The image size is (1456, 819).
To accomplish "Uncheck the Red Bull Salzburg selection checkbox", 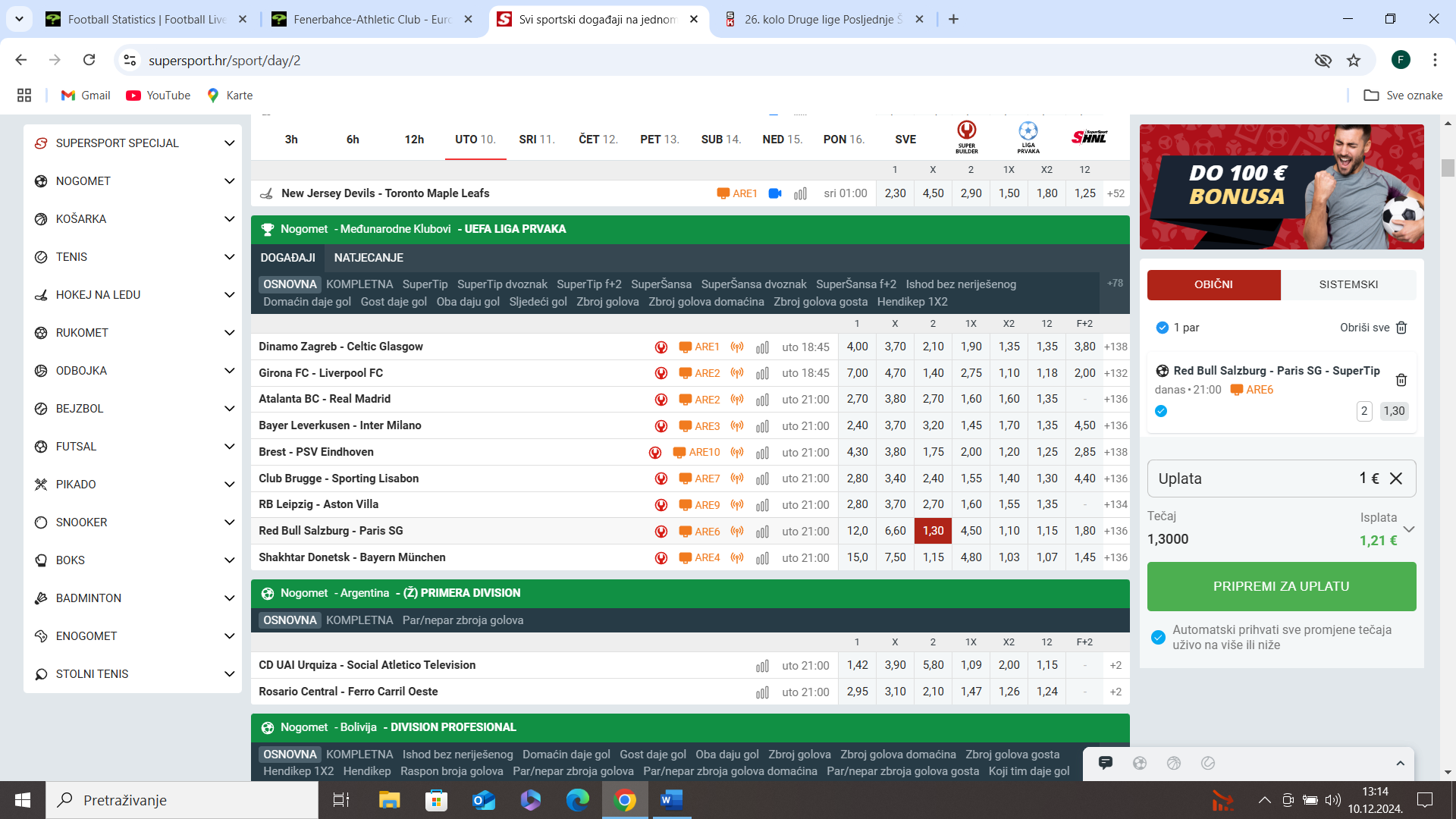I will [1161, 411].
